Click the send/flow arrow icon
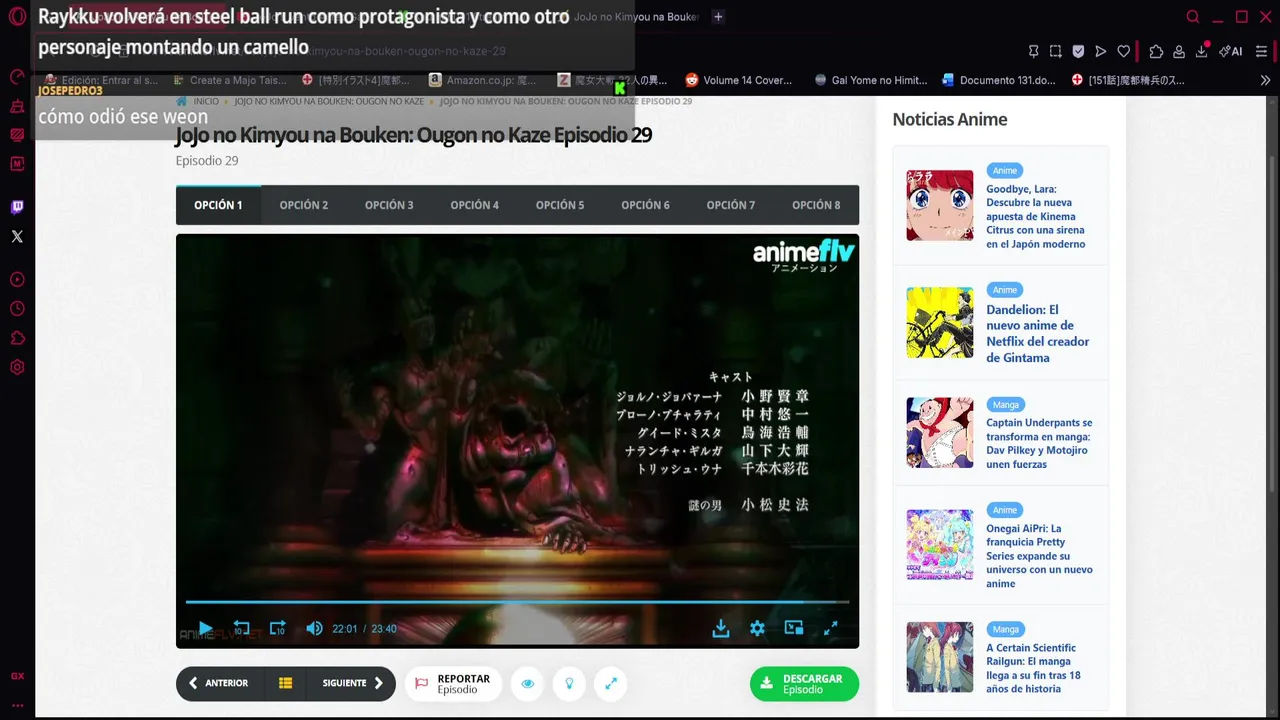1280x720 pixels. click(x=1101, y=51)
